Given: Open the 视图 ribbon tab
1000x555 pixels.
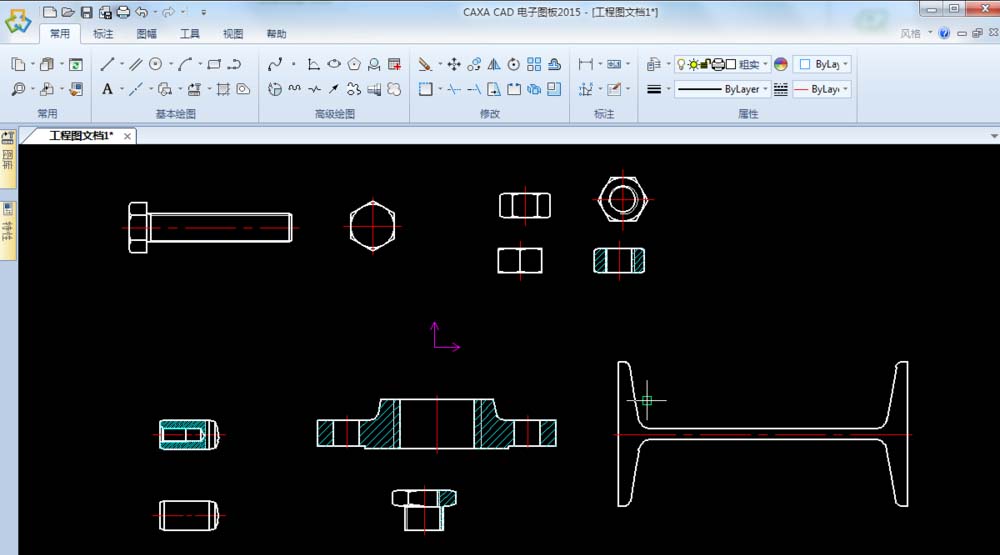Looking at the screenshot, I should click(232, 33).
